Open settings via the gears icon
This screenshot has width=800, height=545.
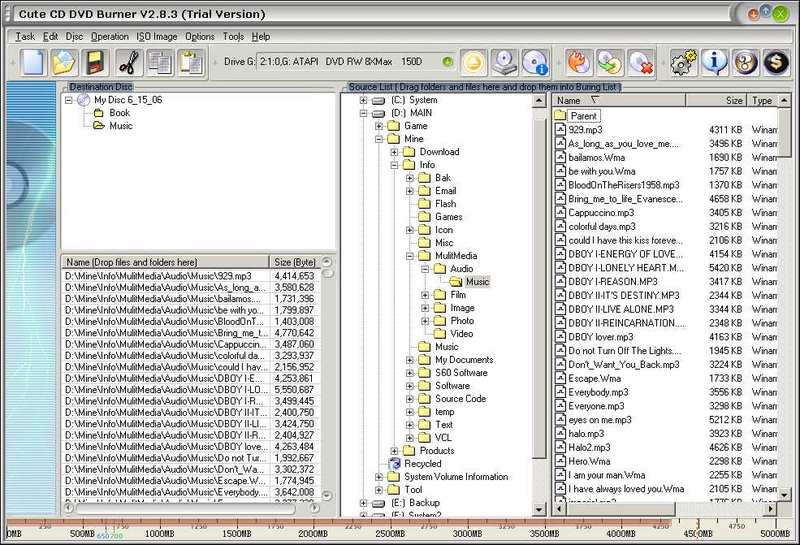[683, 63]
